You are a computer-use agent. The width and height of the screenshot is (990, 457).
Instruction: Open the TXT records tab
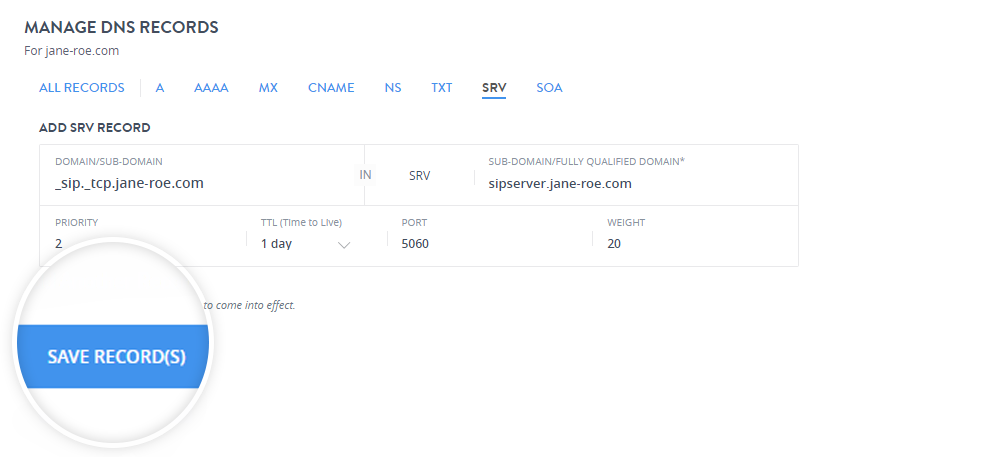click(x=441, y=88)
